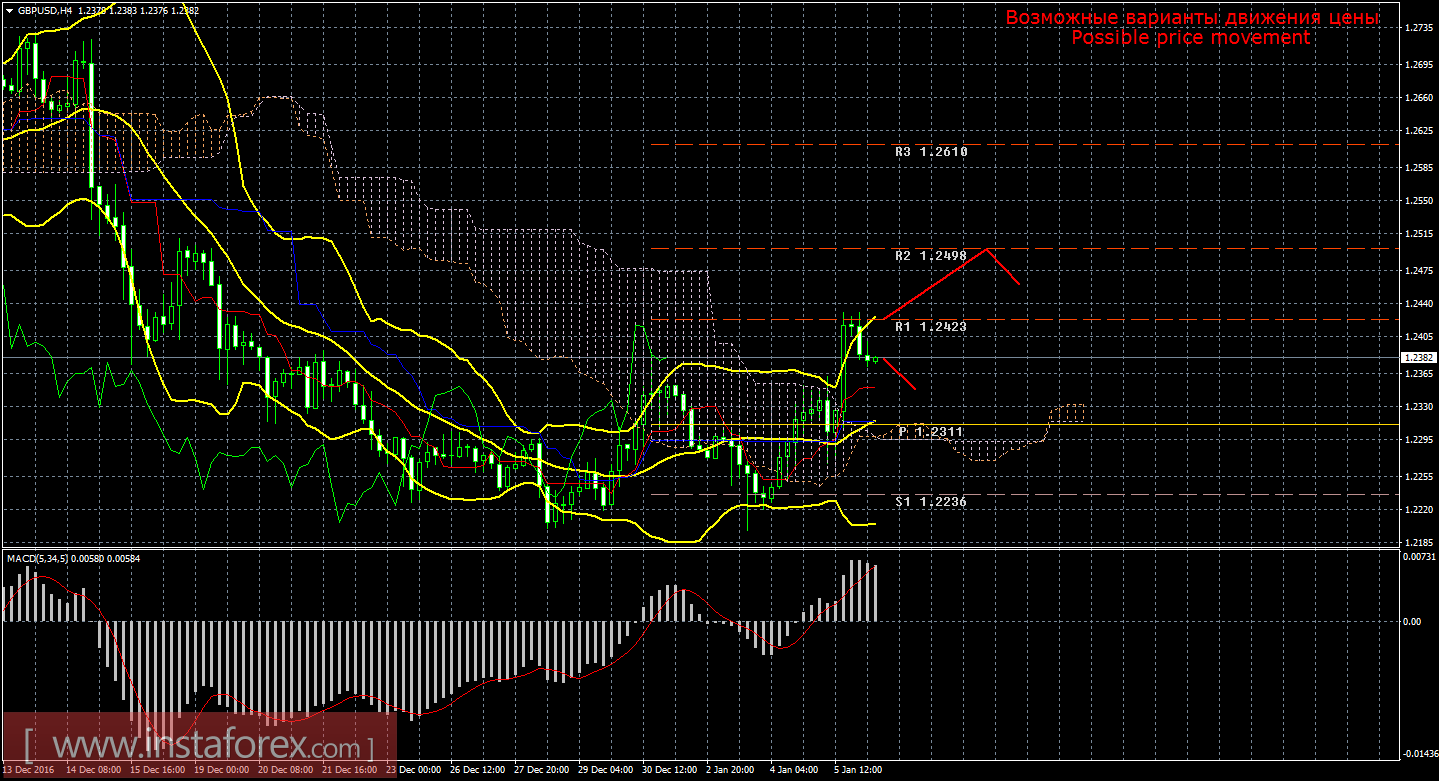Click the 1.2625 price axis label
The image size is (1439, 781).
1419,131
